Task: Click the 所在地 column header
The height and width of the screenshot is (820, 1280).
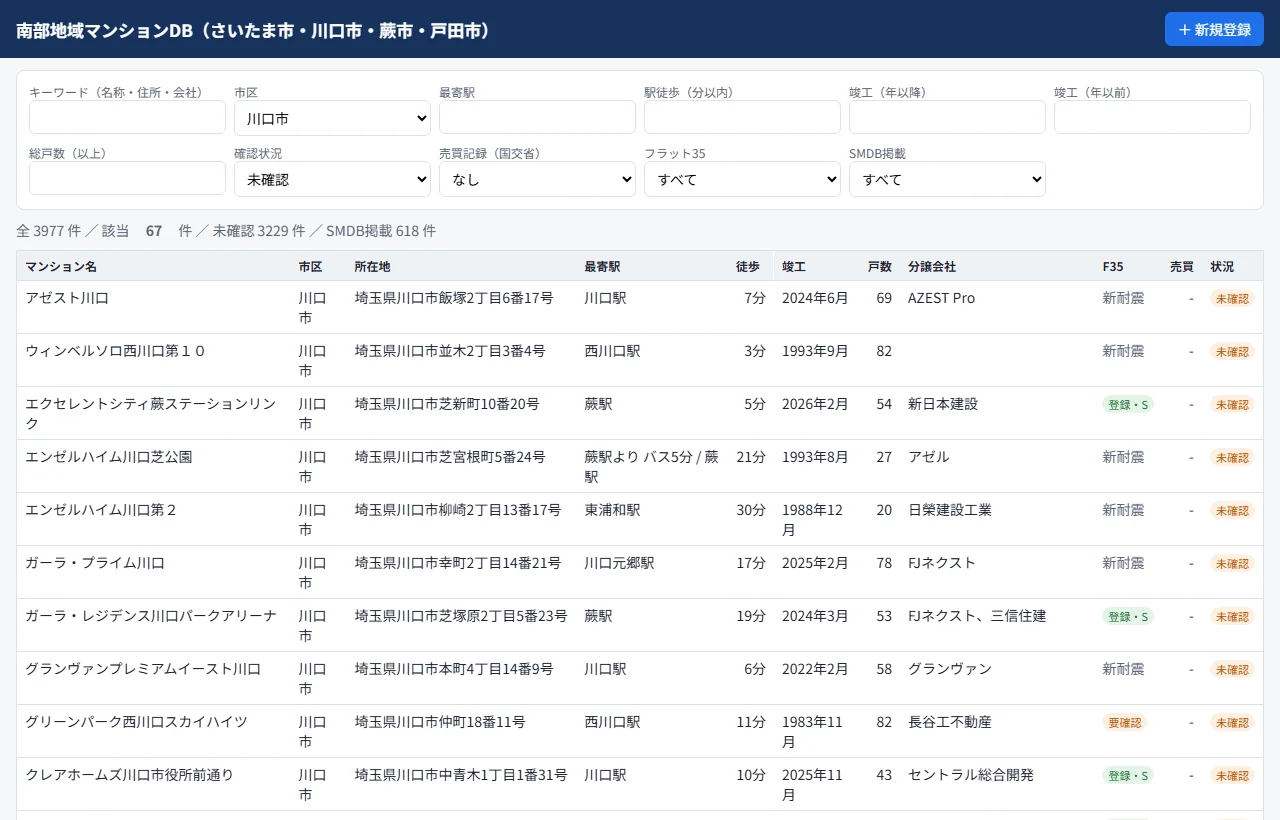Action: tap(372, 267)
